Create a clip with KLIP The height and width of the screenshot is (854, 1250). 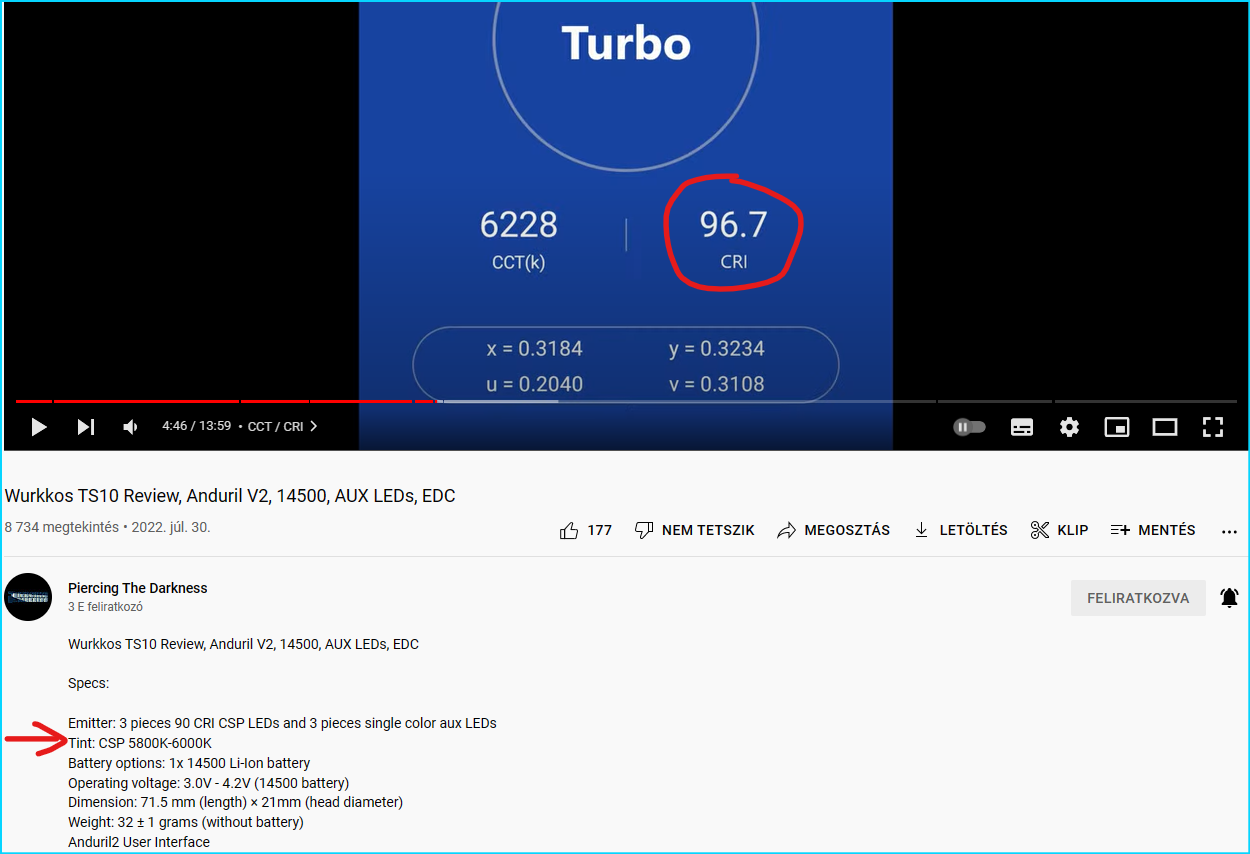[x=1059, y=530]
